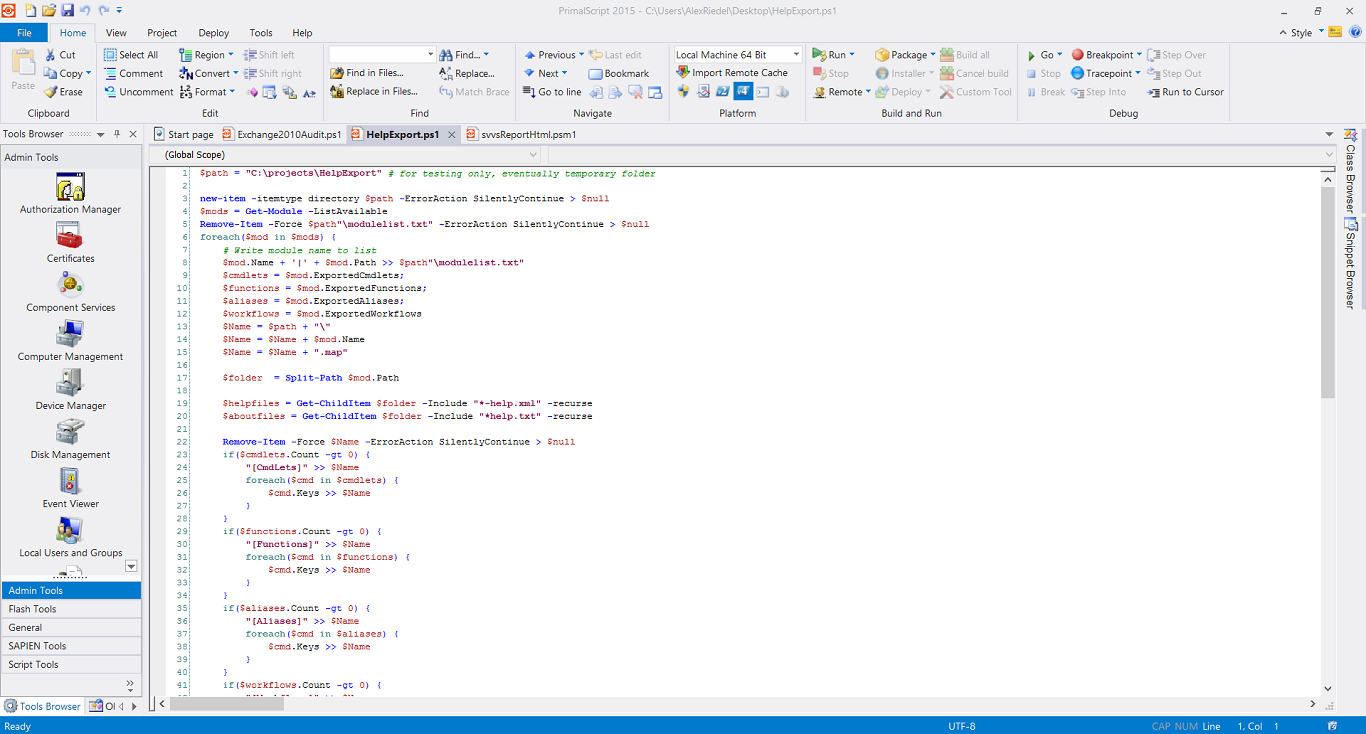Open Find in Files dialog
The width and height of the screenshot is (1366, 734).
[x=367, y=73]
